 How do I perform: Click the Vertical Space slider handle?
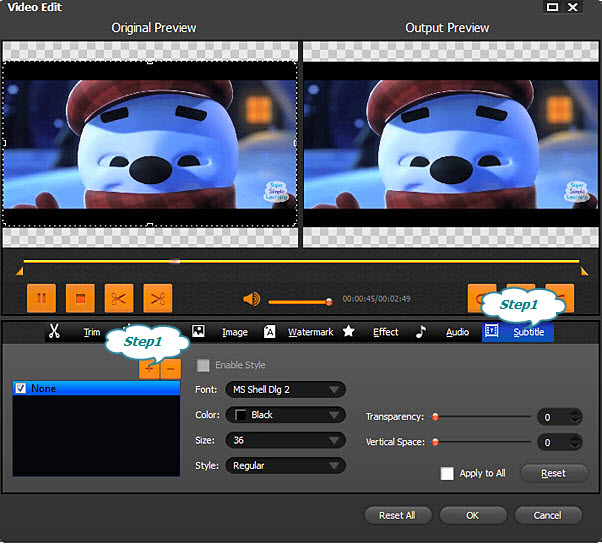(435, 442)
